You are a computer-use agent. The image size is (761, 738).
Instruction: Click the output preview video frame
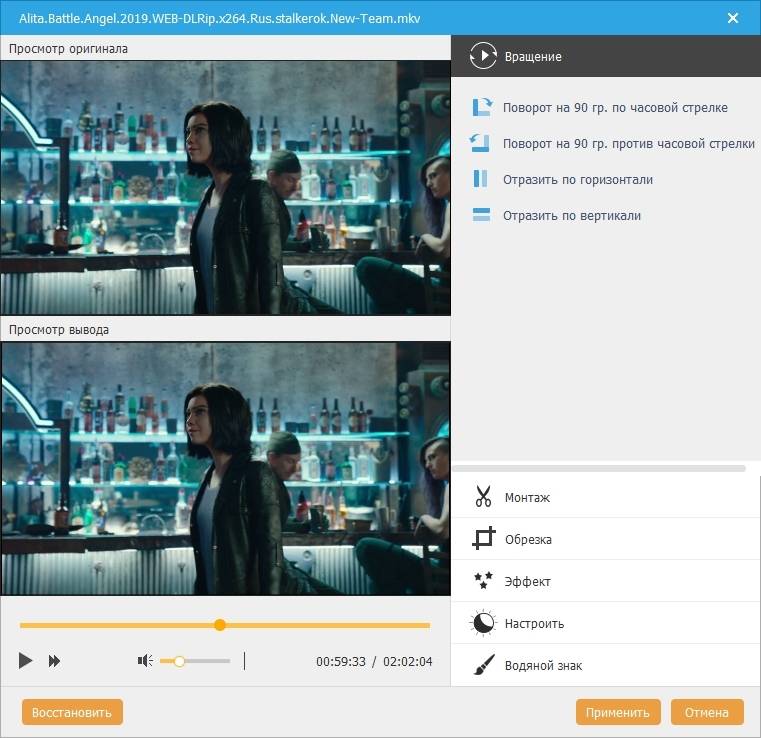click(x=226, y=468)
